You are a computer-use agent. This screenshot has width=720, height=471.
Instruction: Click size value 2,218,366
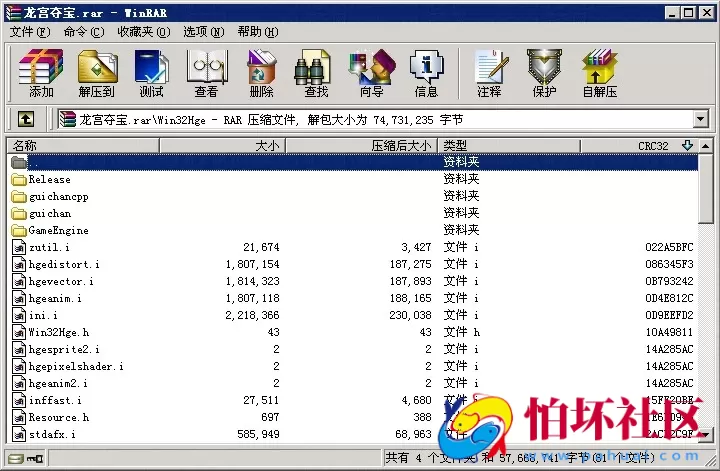click(x=252, y=315)
